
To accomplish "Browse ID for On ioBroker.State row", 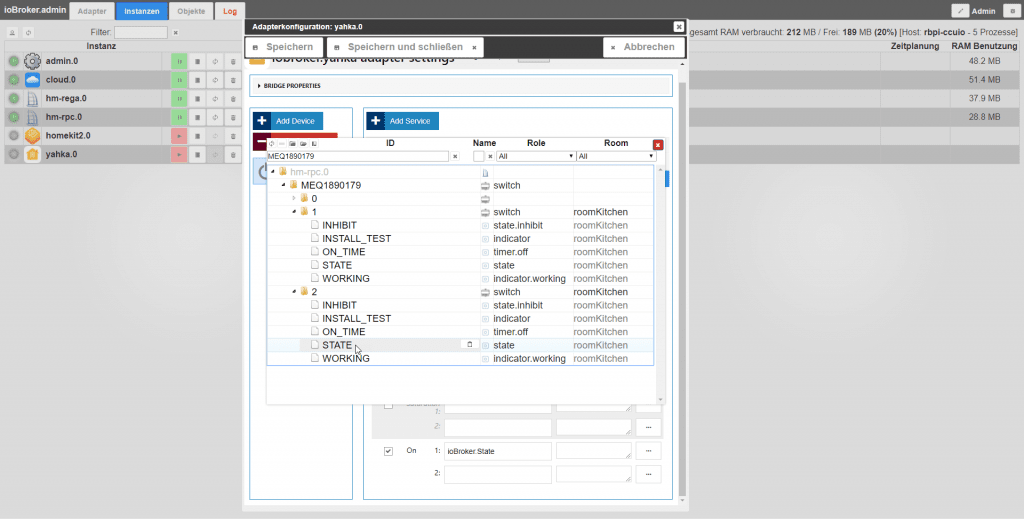I will click(x=648, y=451).
